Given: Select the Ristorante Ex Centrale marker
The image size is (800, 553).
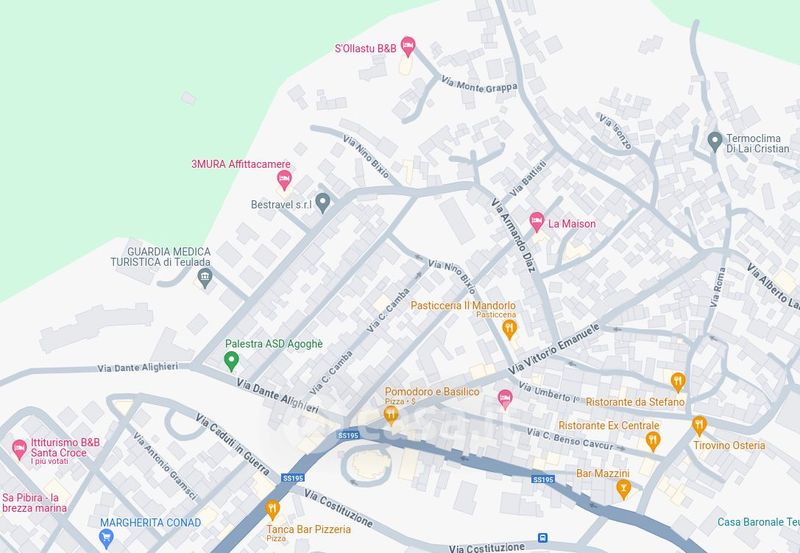Looking at the screenshot, I should pos(653,441).
